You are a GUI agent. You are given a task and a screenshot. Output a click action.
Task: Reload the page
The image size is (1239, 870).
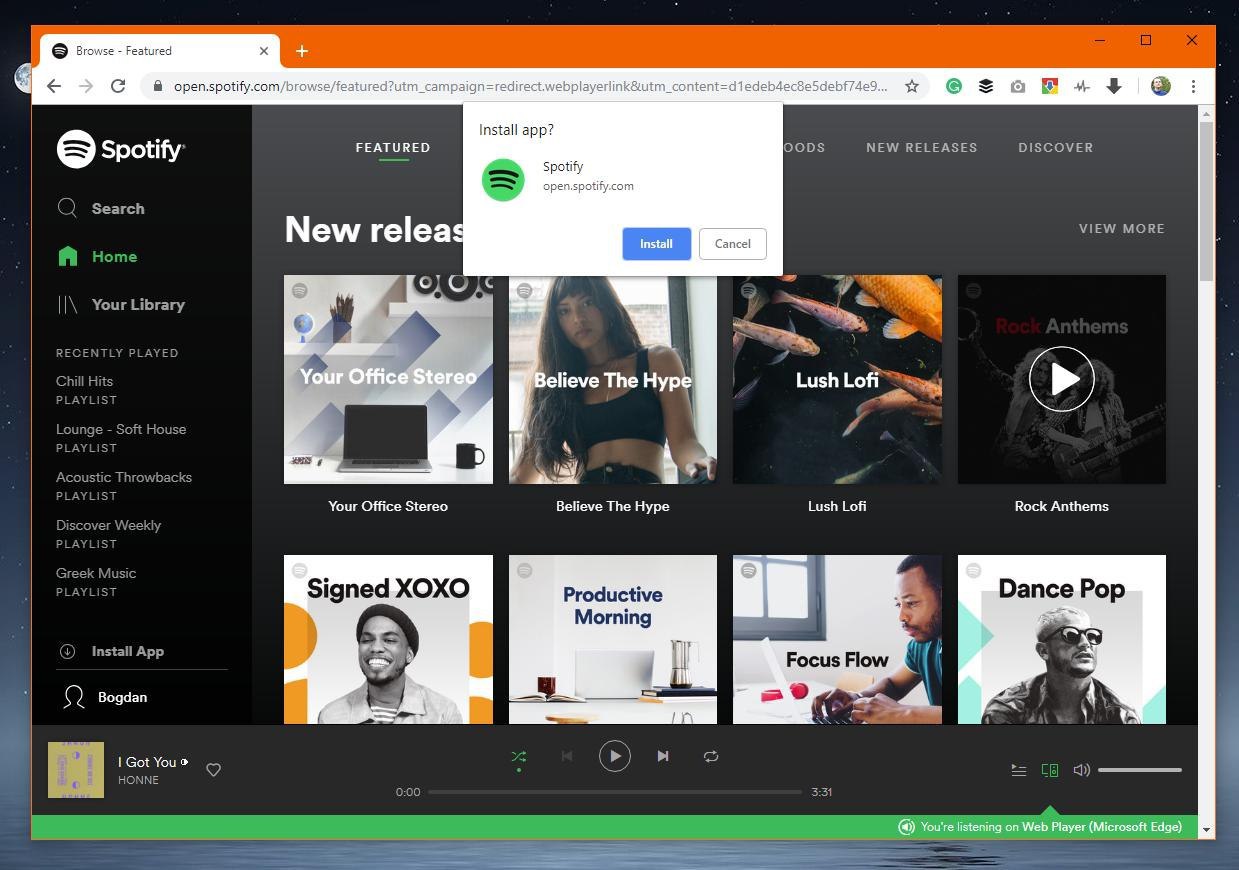[118, 86]
